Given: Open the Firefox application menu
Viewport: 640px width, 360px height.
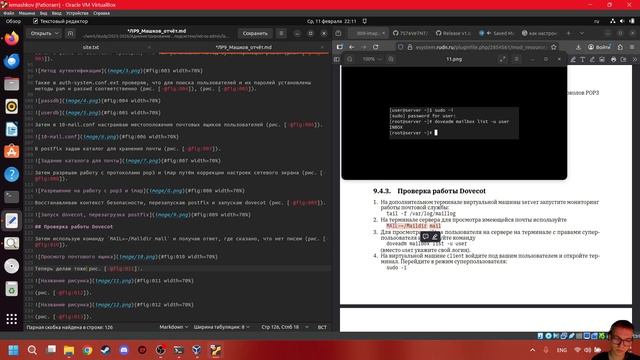Looking at the screenshot, I should [x=632, y=47].
